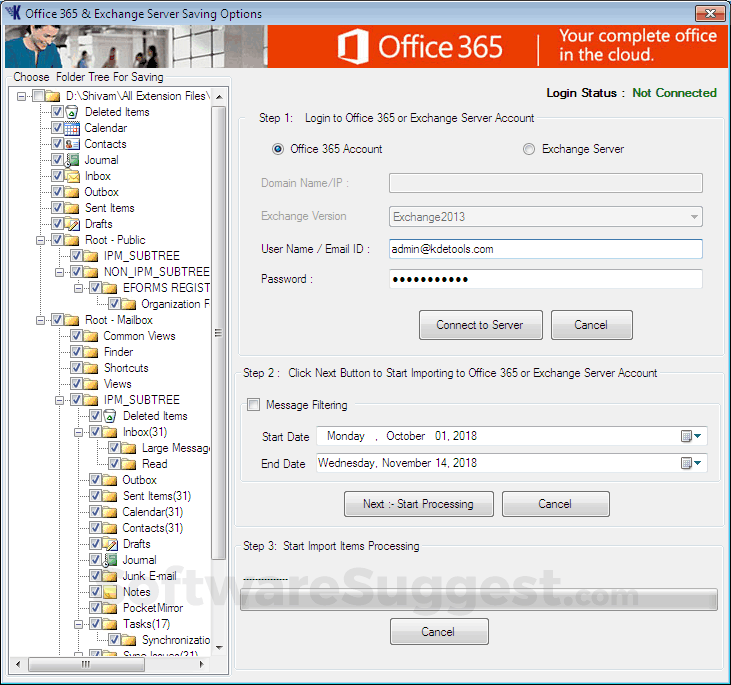Select the Large Messages tree item
Image resolution: width=731 pixels, height=685 pixels.
click(176, 448)
